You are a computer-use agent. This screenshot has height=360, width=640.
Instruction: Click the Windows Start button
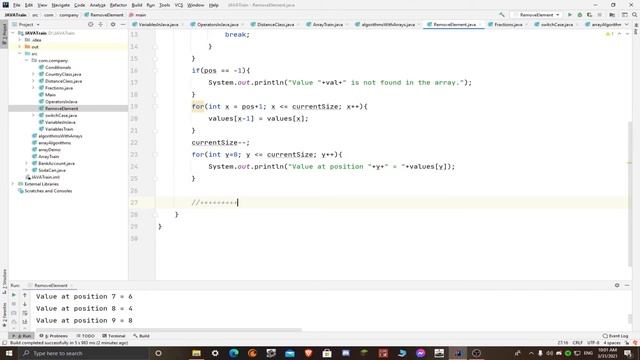[9, 353]
